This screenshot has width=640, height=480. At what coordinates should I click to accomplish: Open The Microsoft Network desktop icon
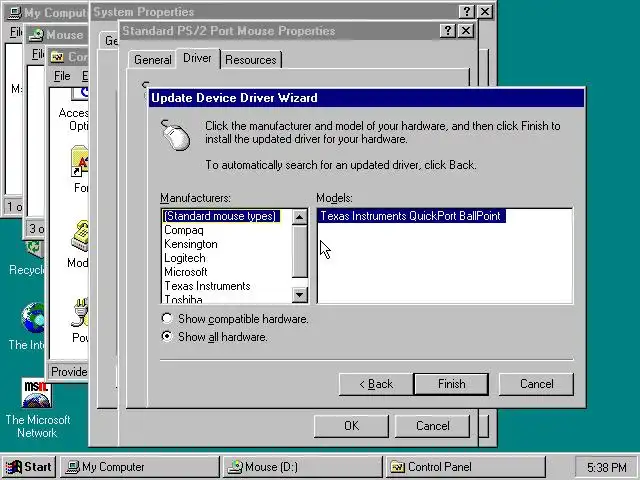tap(37, 407)
